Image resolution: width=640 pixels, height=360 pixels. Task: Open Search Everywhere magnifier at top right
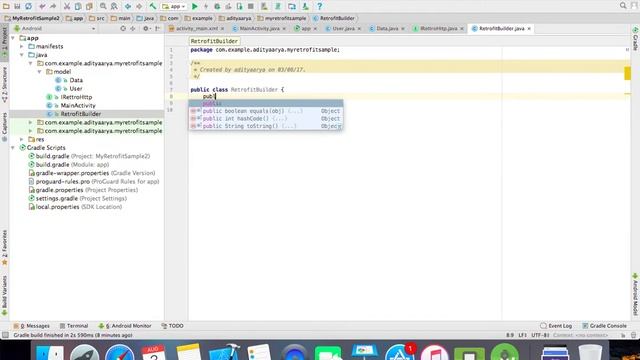623,5
